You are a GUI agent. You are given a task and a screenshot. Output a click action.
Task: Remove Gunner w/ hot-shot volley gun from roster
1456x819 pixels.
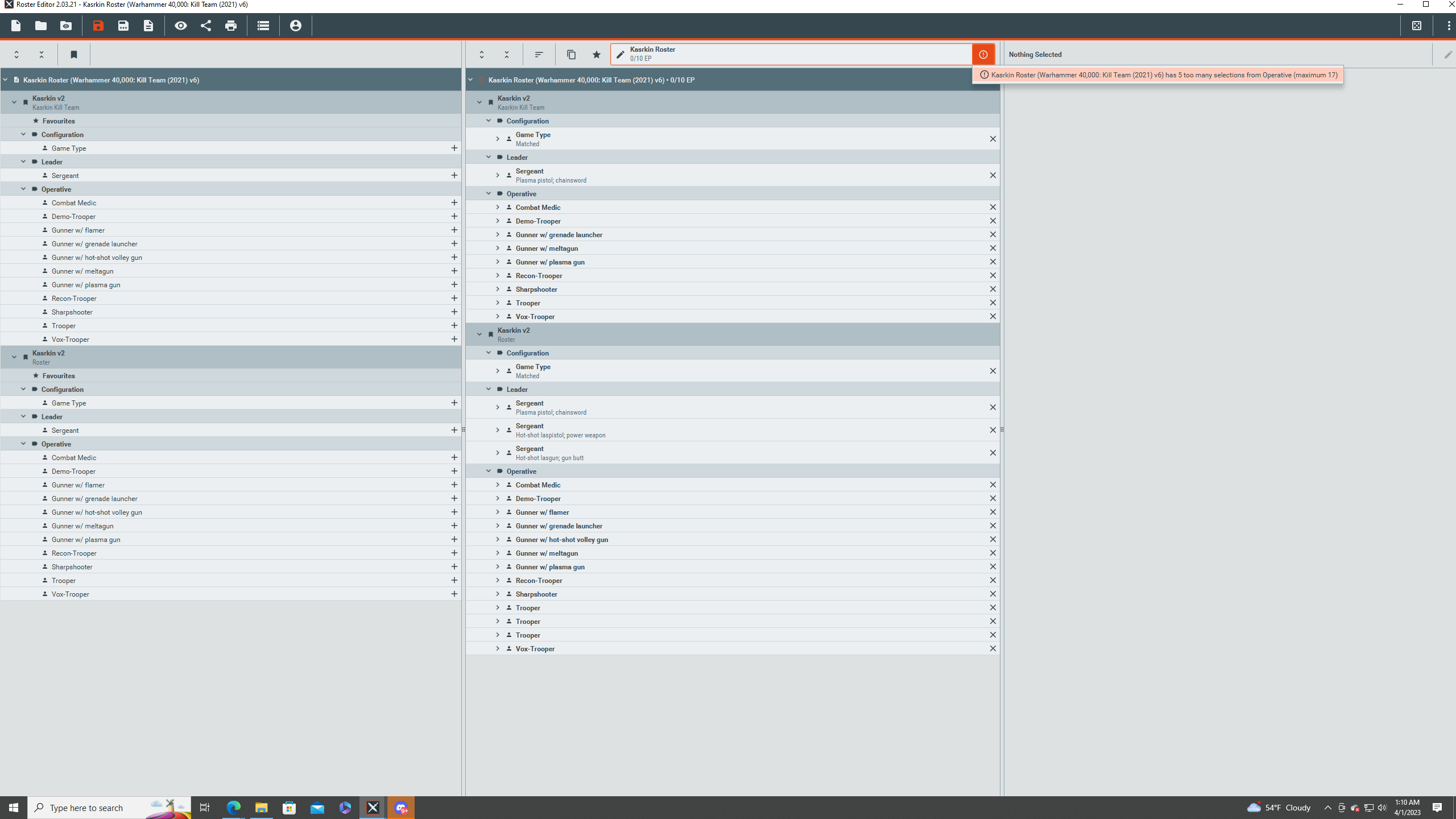(993, 539)
